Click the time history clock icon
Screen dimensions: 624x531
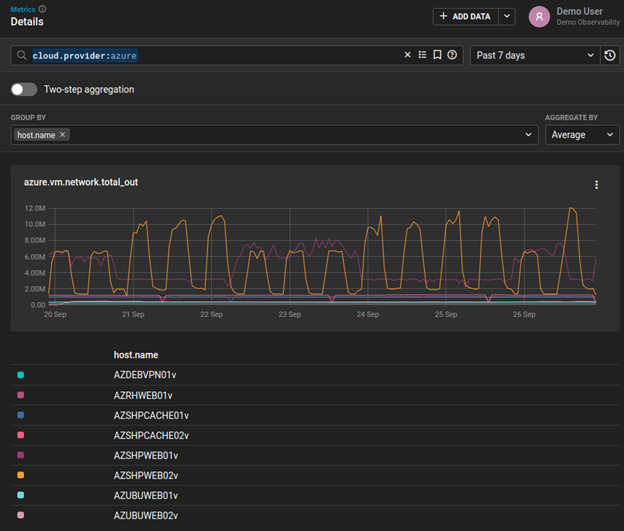(610, 56)
